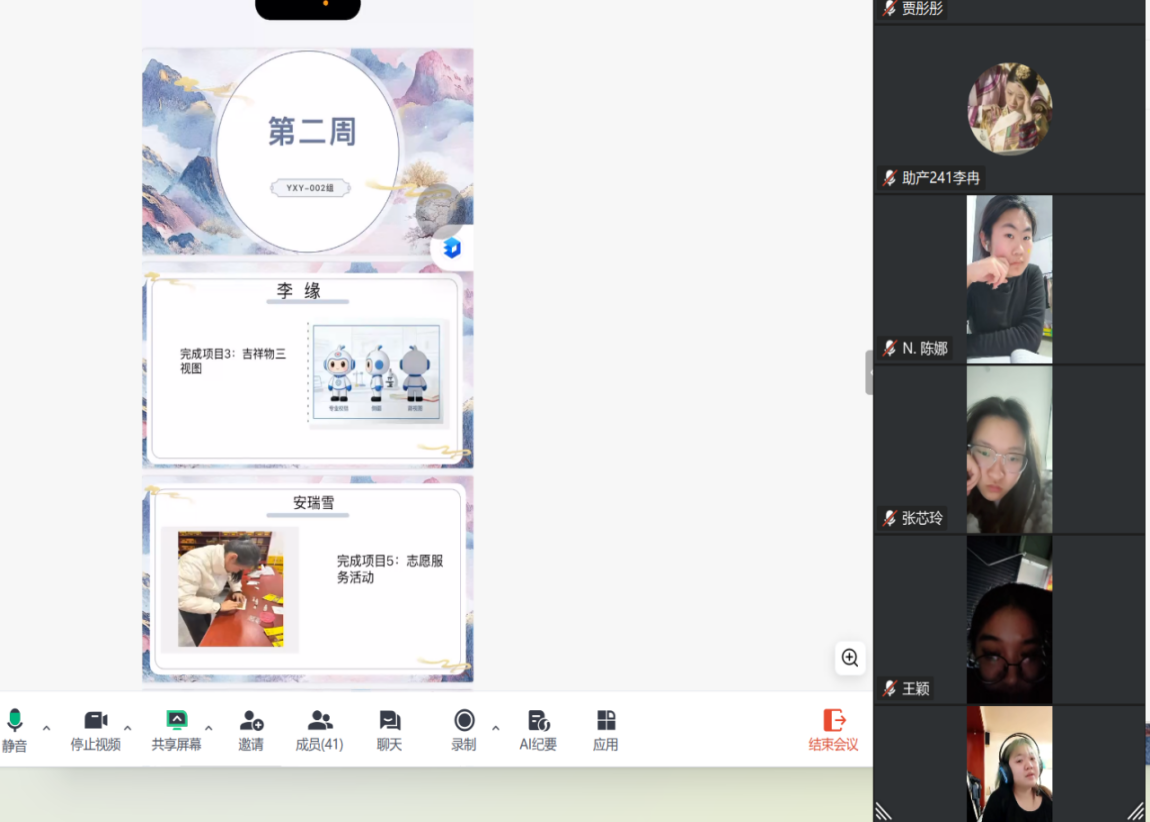Click the 结束会议 end meeting button
This screenshot has width=1150, height=822.
833,730
